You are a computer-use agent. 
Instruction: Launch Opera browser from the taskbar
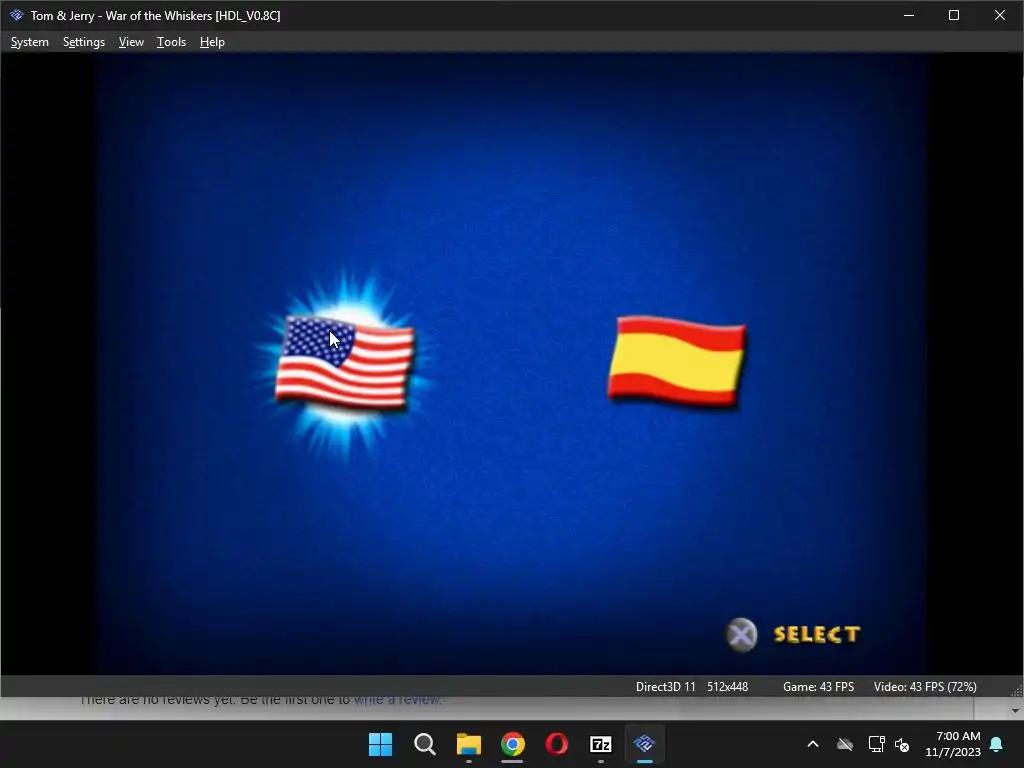click(556, 744)
